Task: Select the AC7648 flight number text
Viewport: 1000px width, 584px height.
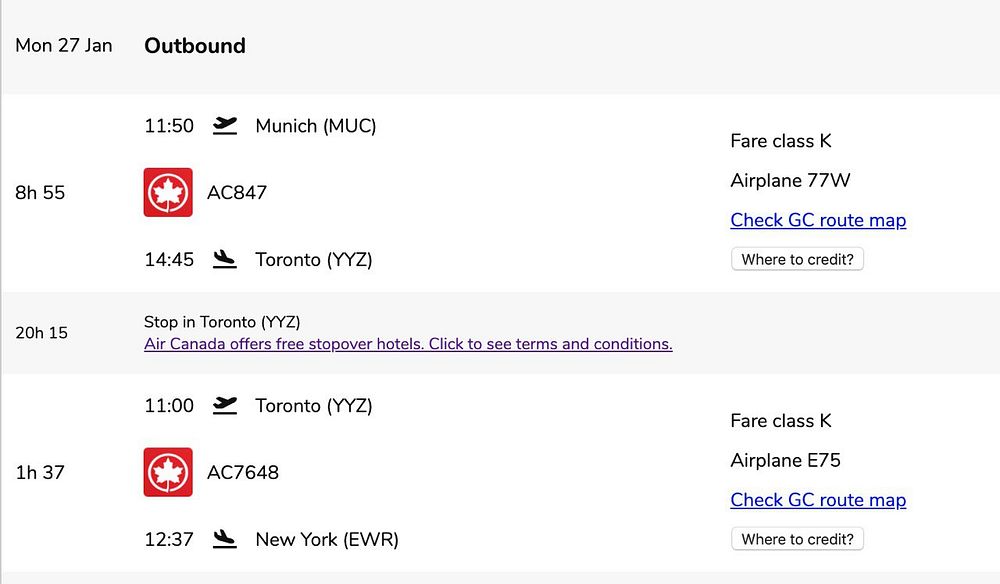Action: (243, 473)
